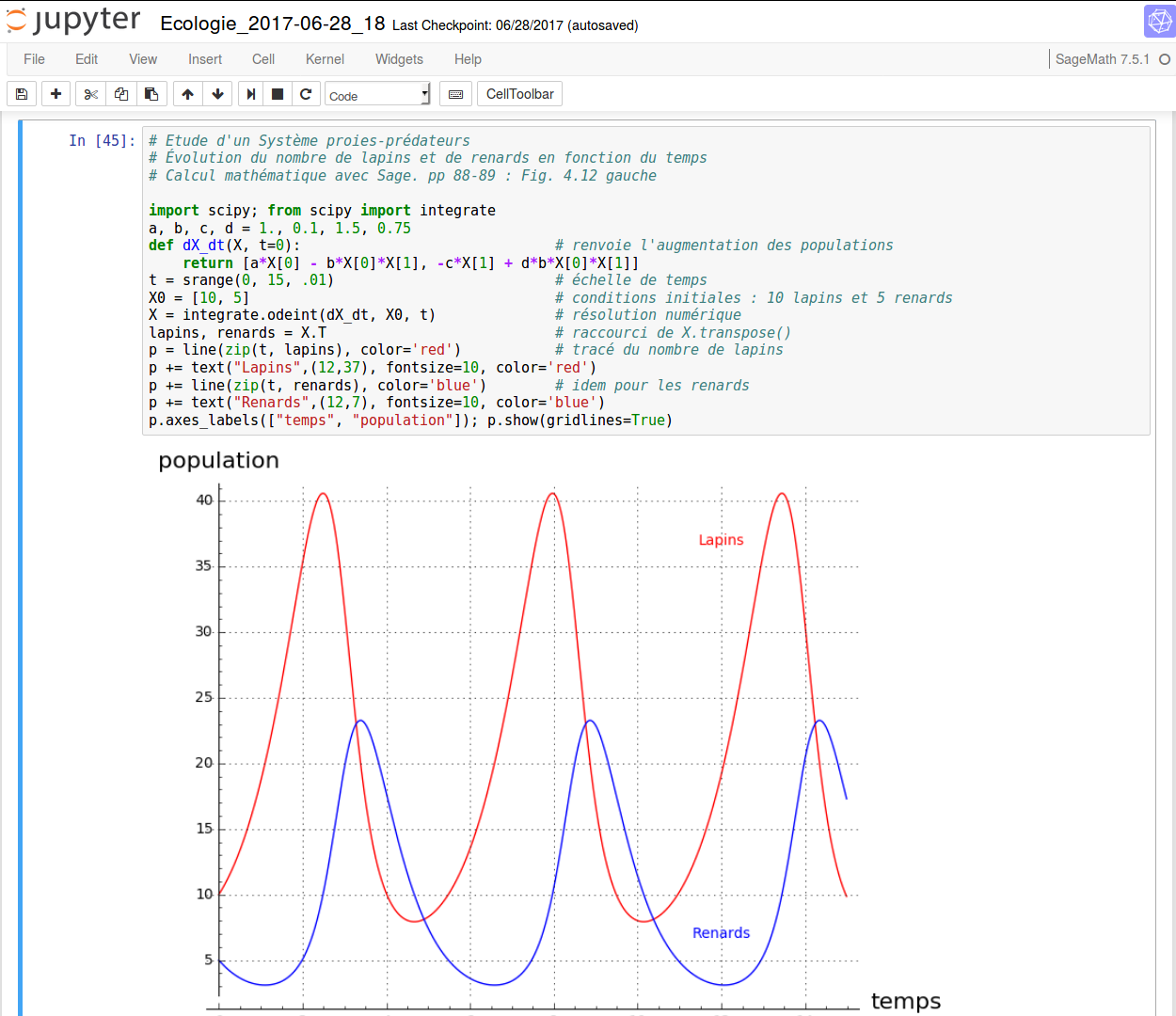Viewport: 1176px width, 1016px height.
Task: Paste cells below icon
Action: pyautogui.click(x=151, y=94)
